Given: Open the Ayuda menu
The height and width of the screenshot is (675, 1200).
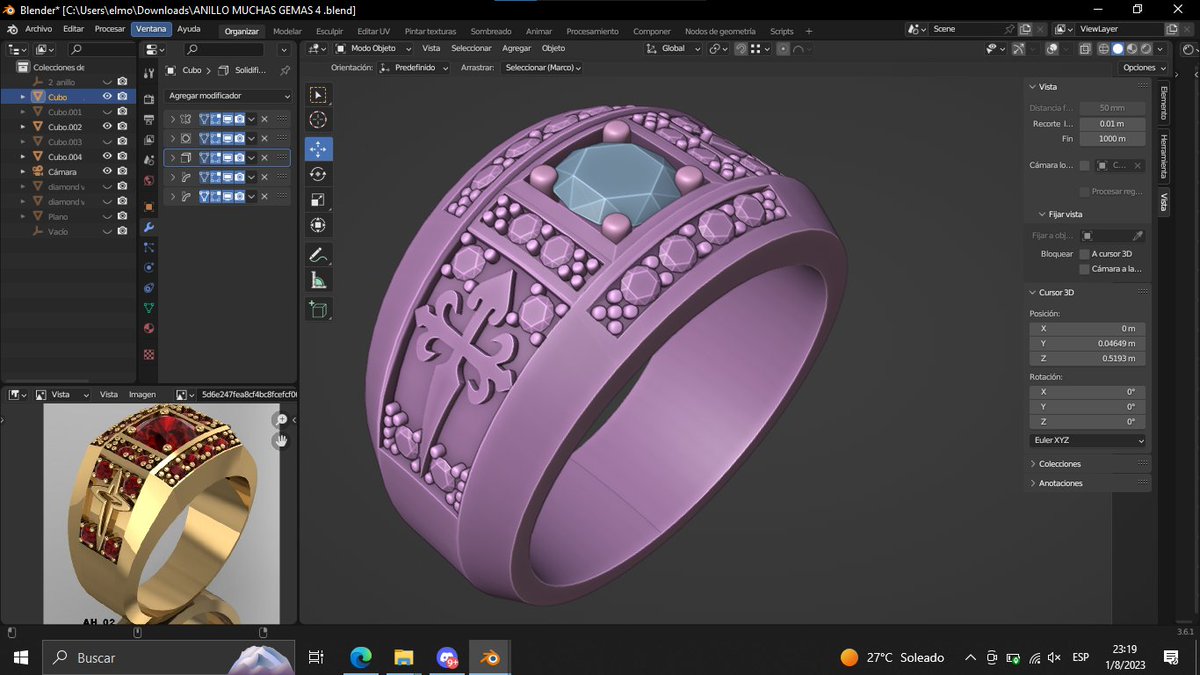Looking at the screenshot, I should (x=189, y=29).
